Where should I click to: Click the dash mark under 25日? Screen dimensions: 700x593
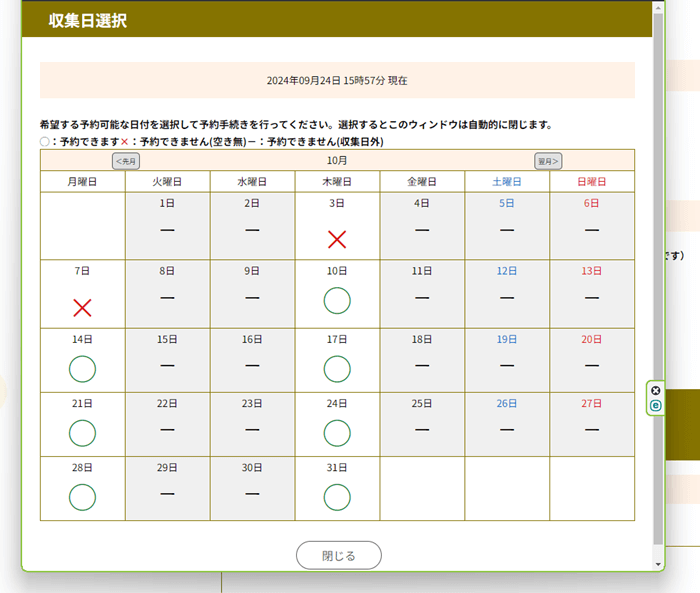[x=422, y=430]
